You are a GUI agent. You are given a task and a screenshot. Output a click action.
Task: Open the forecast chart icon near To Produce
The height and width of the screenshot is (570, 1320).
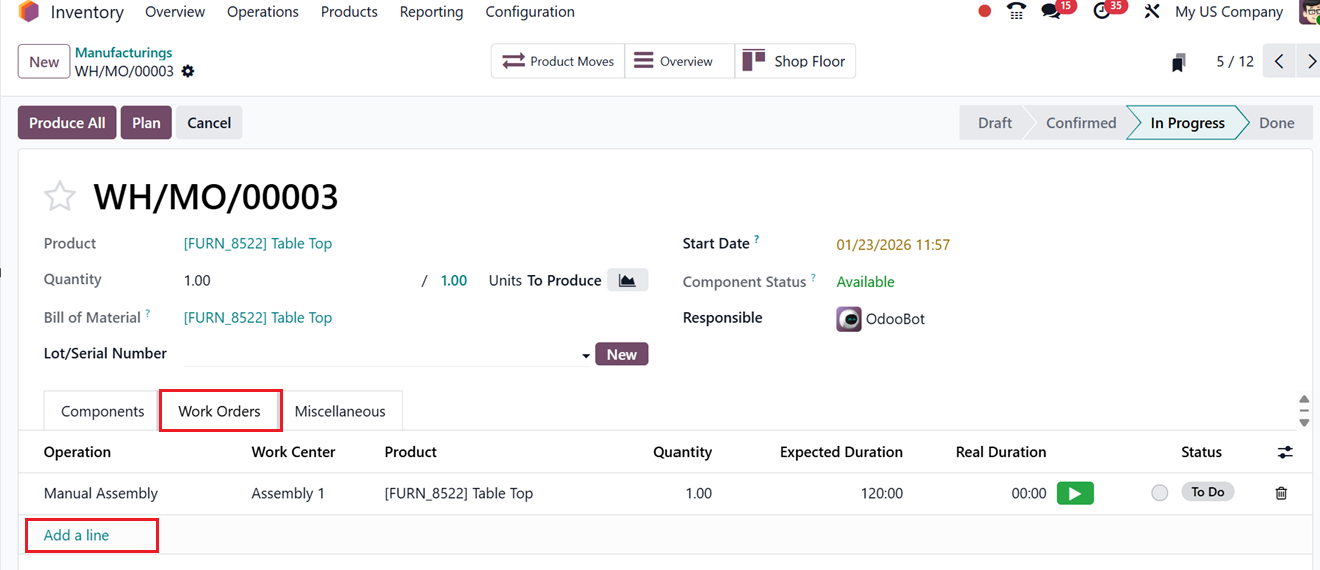627,280
